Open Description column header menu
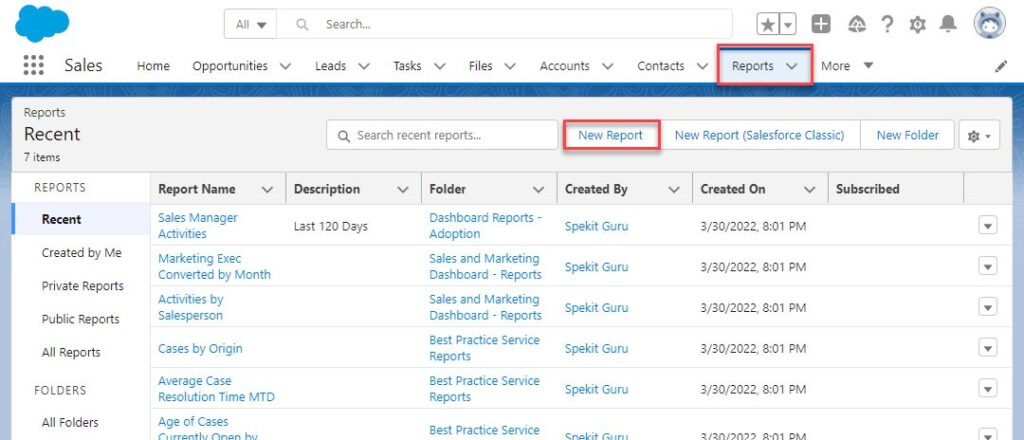Image resolution: width=1024 pixels, height=440 pixels. coord(403,189)
